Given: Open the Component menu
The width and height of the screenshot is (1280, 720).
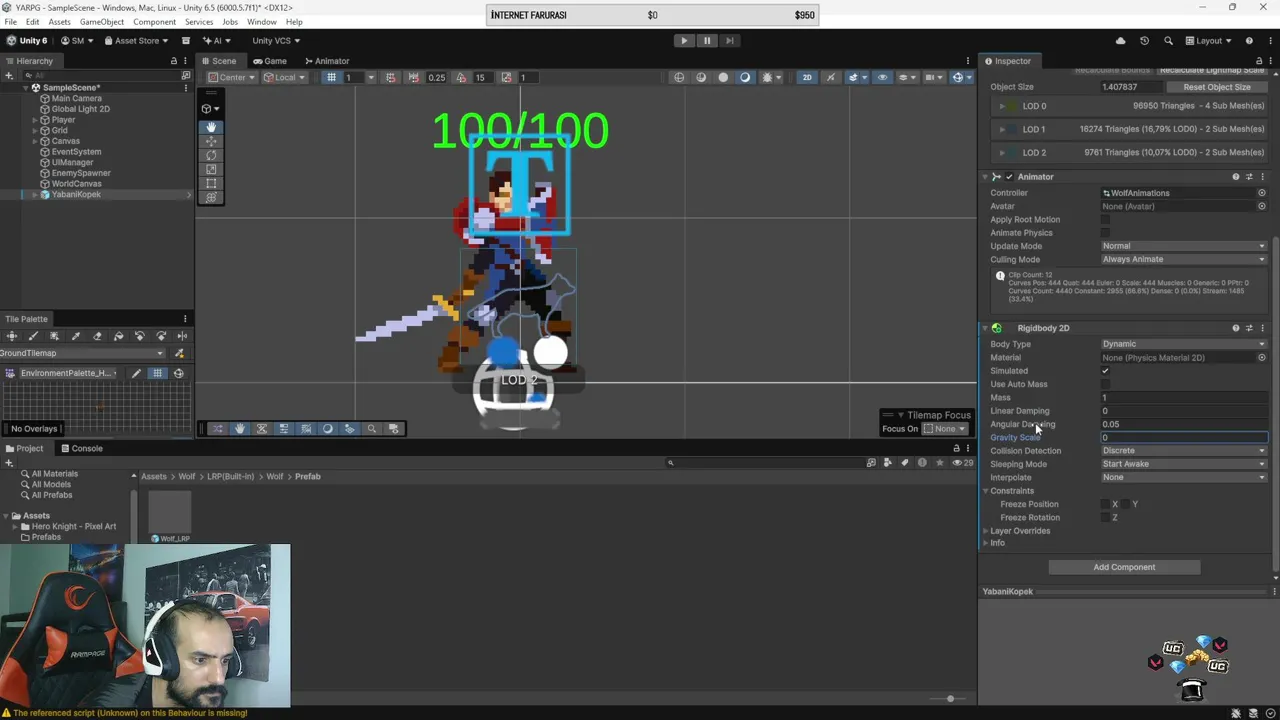Looking at the screenshot, I should [154, 22].
